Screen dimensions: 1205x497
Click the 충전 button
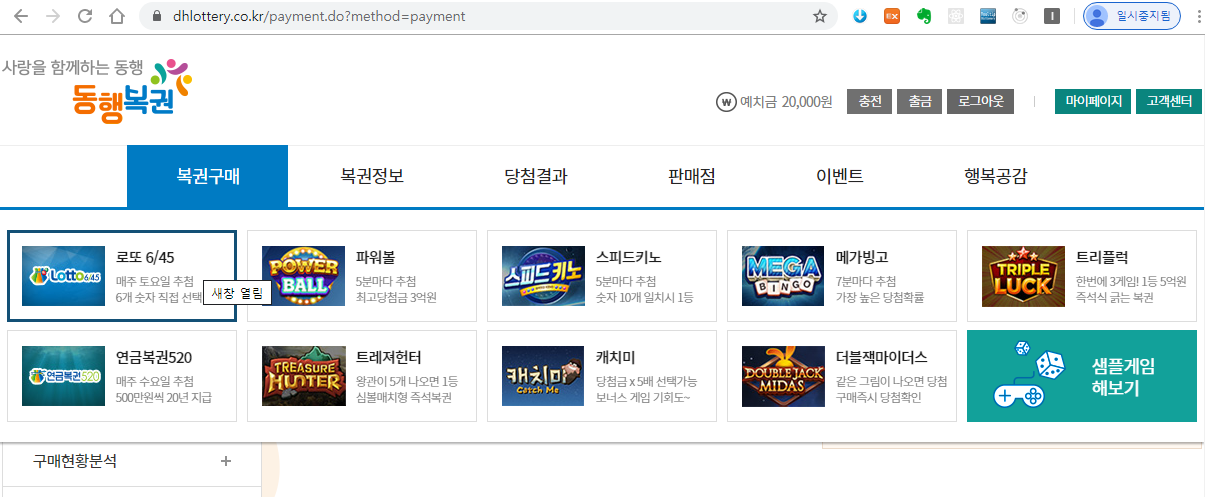coord(869,102)
